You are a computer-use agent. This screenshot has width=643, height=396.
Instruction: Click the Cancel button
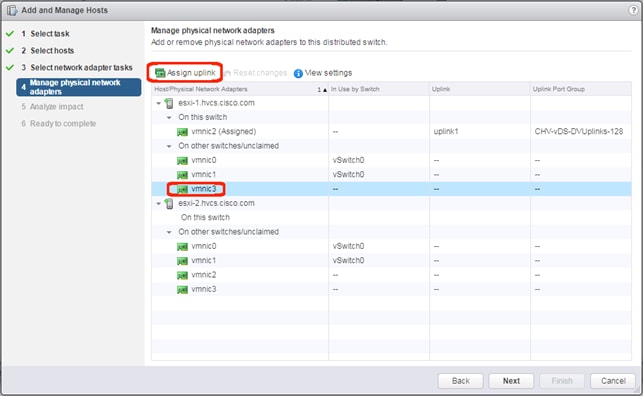[x=613, y=381]
